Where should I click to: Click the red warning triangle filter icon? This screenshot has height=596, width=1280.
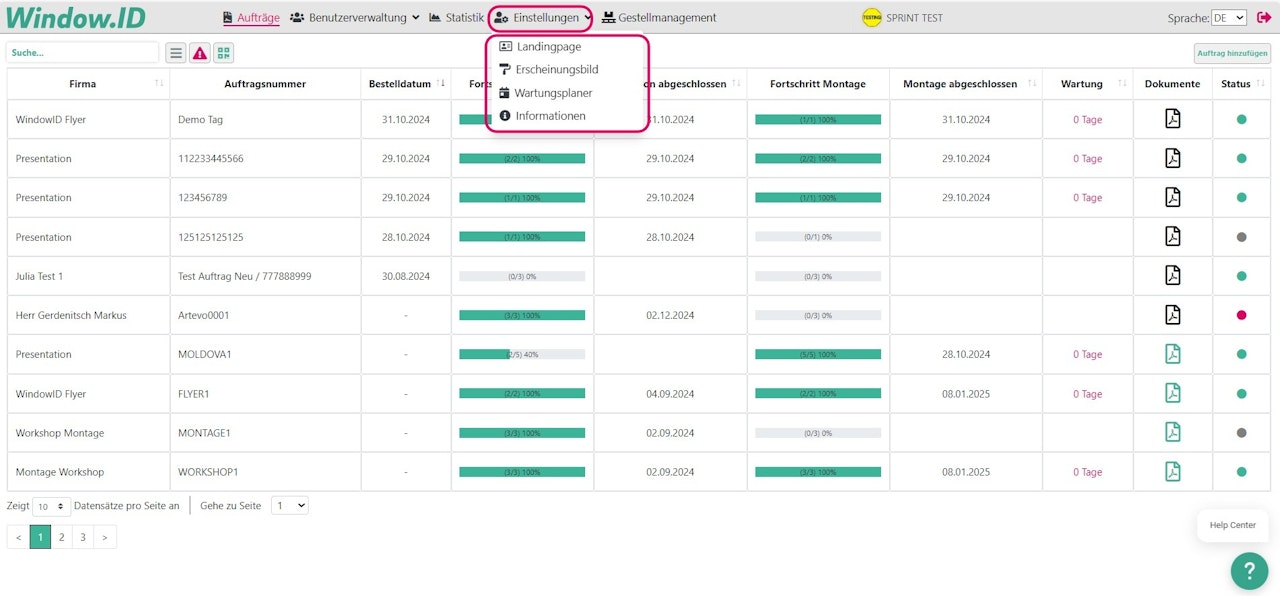(x=200, y=53)
